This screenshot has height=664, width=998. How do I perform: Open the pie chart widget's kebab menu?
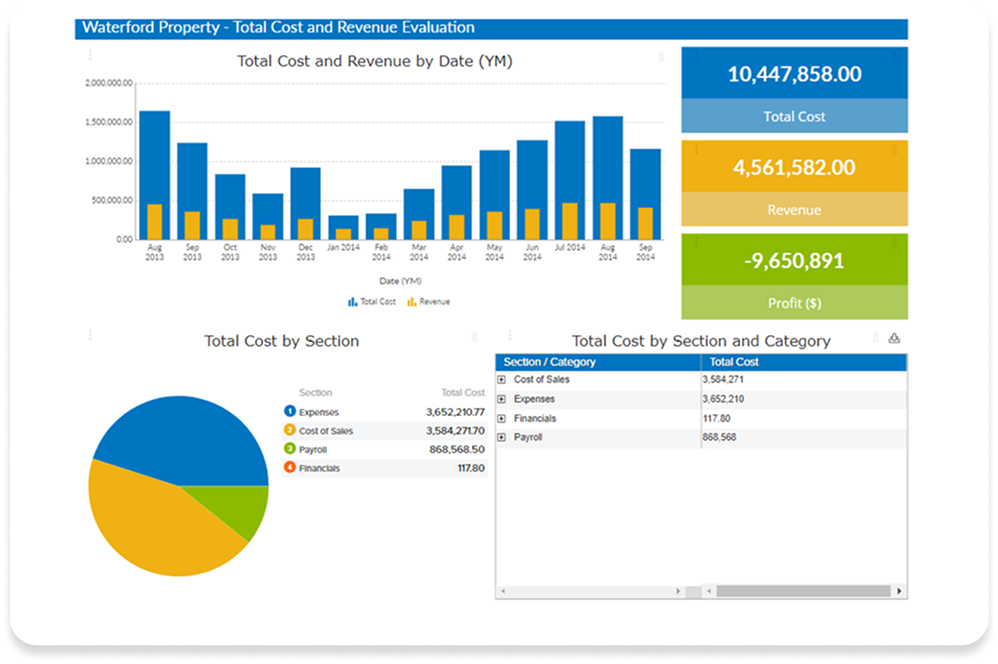tap(91, 336)
